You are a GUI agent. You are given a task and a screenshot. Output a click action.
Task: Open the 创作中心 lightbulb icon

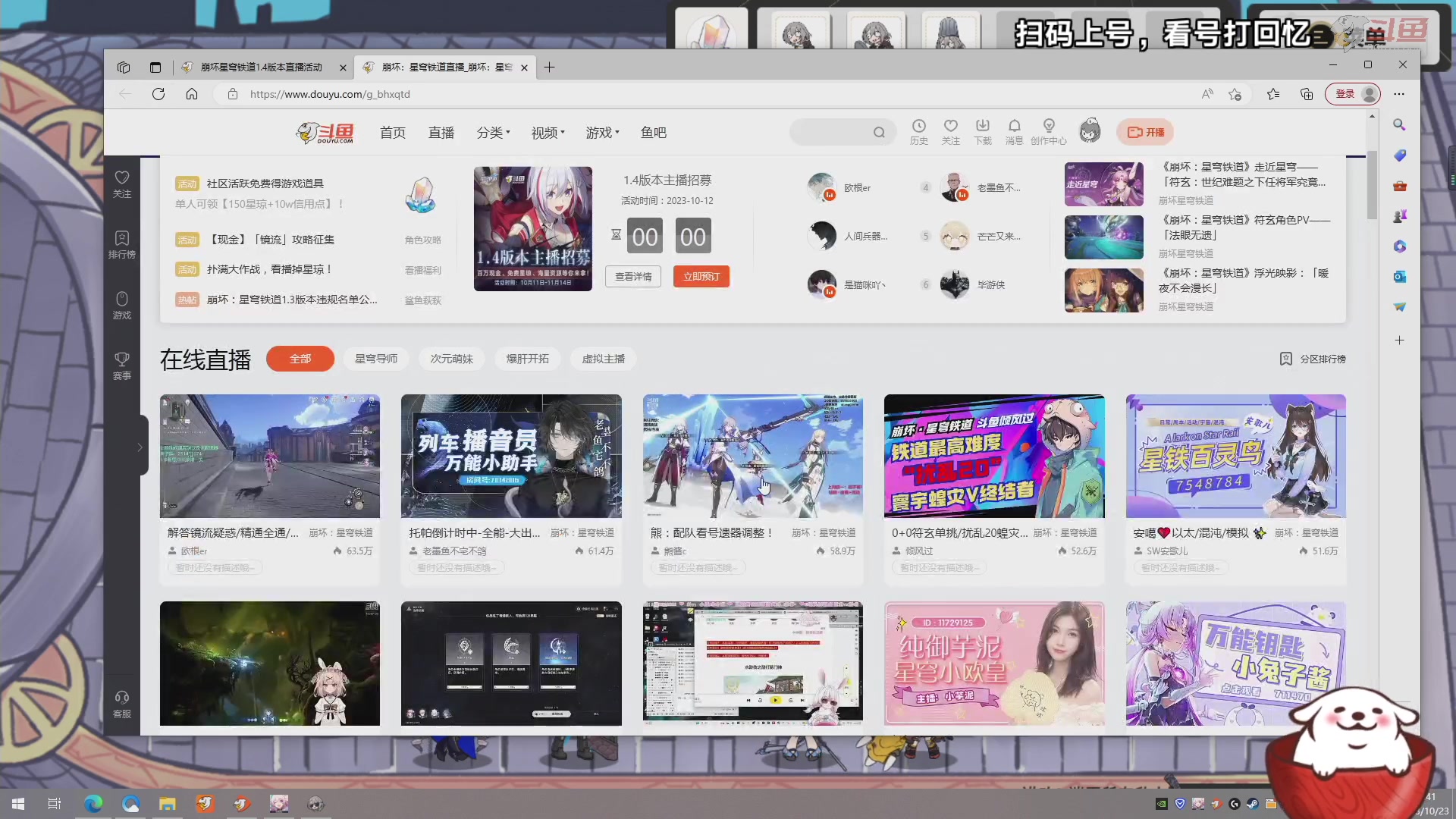[x=1049, y=131]
